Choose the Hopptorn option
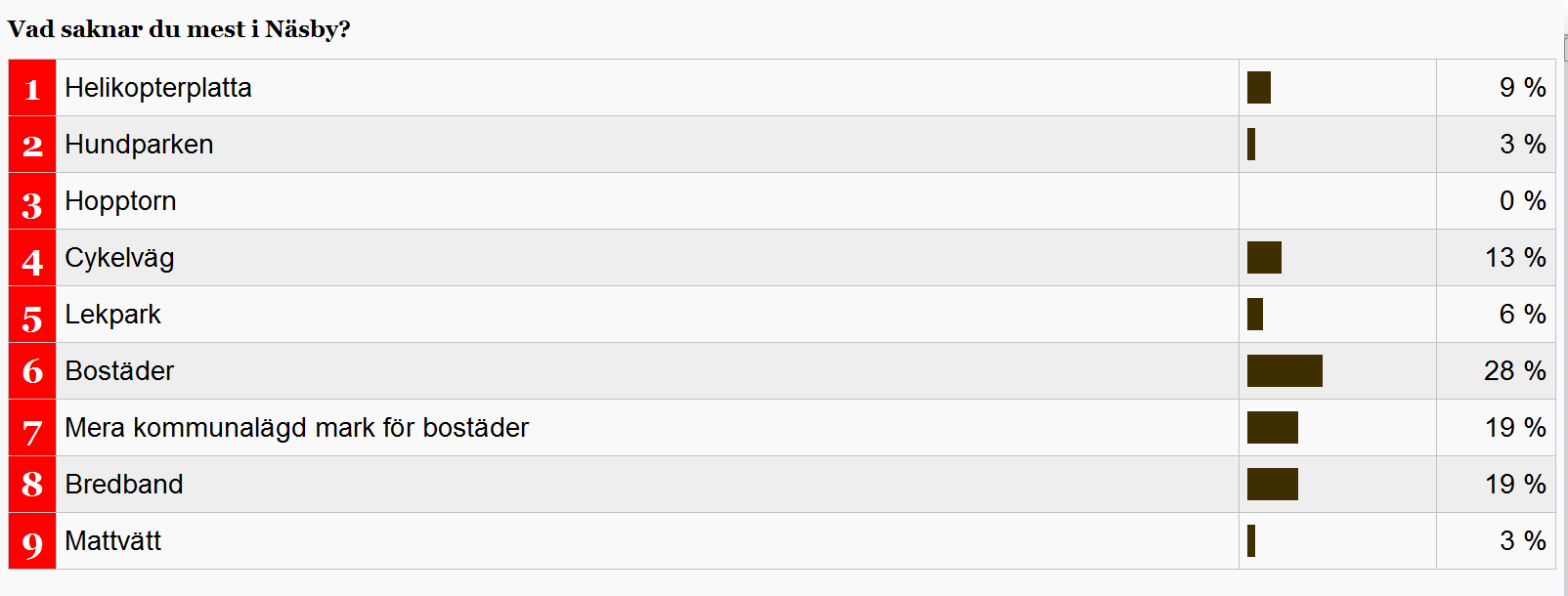1568x596 pixels. click(120, 201)
